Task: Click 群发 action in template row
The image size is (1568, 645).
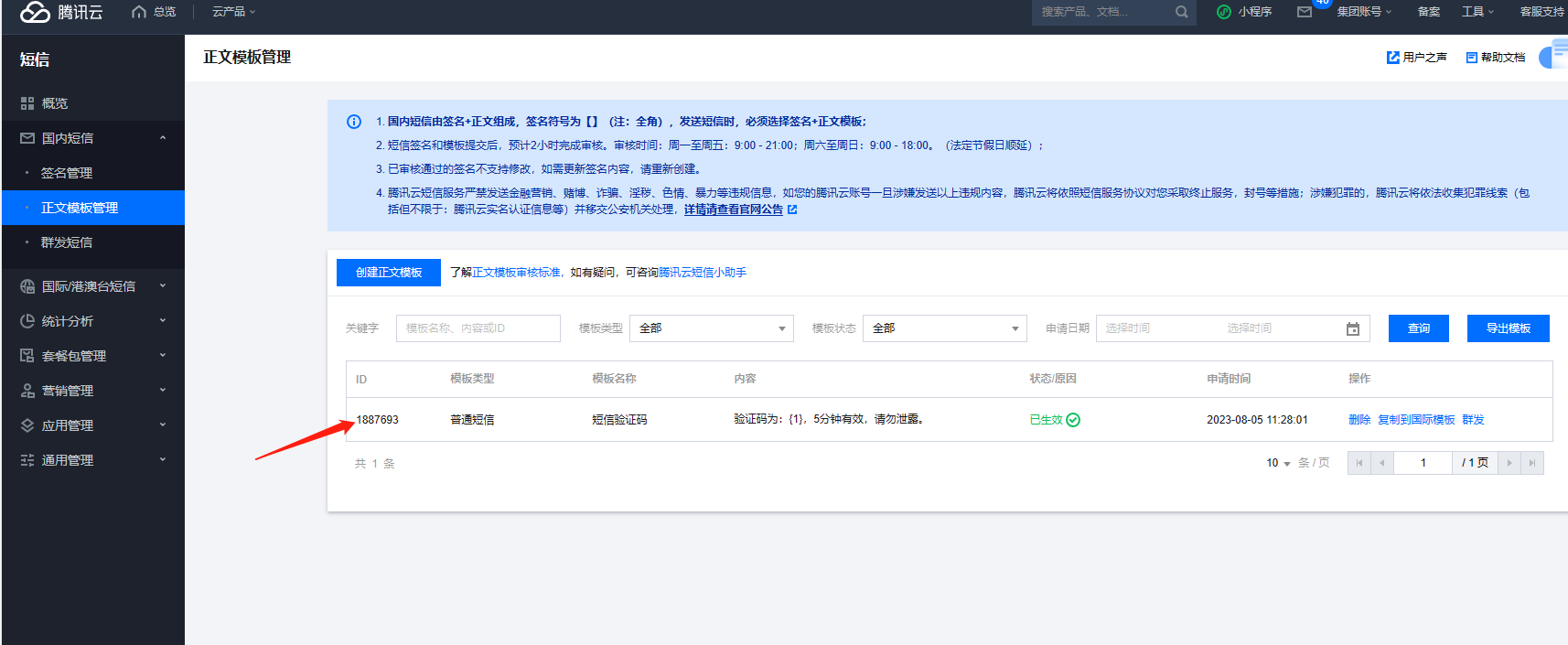Action: 1473,420
